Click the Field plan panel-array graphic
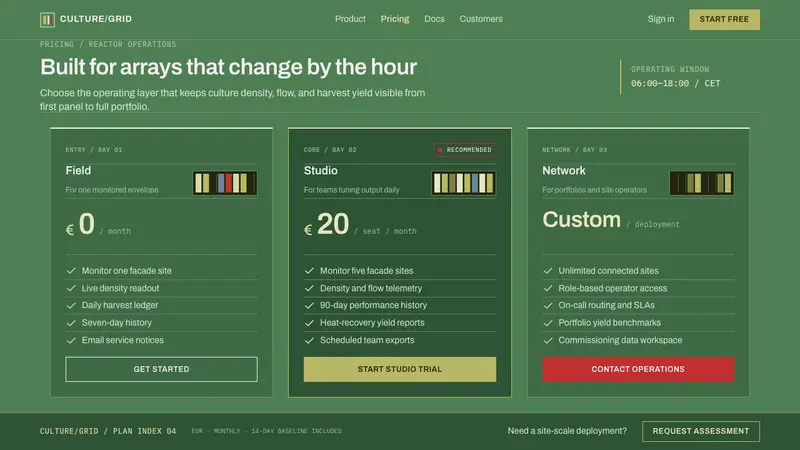The image size is (800, 450). [224, 183]
